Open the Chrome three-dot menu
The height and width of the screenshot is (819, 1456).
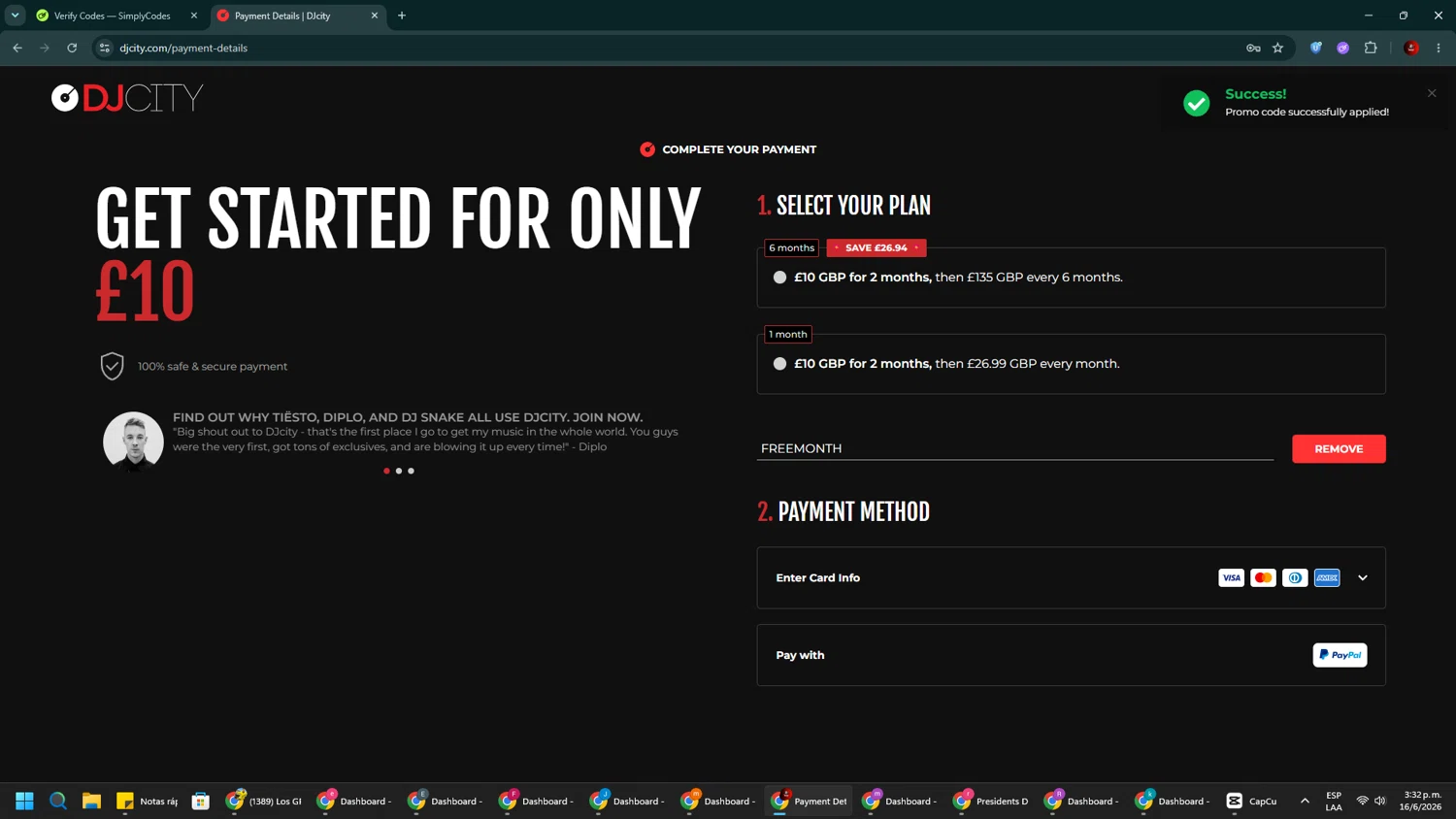(1439, 48)
